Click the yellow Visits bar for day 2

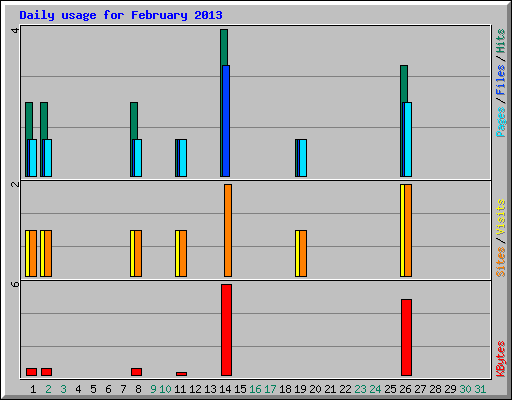point(42,253)
